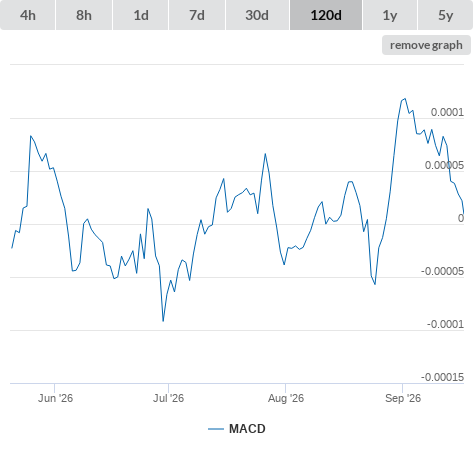Screen dimensions: 474x455
Task: Click the Aug '26 axis tick label
Action: (286, 398)
